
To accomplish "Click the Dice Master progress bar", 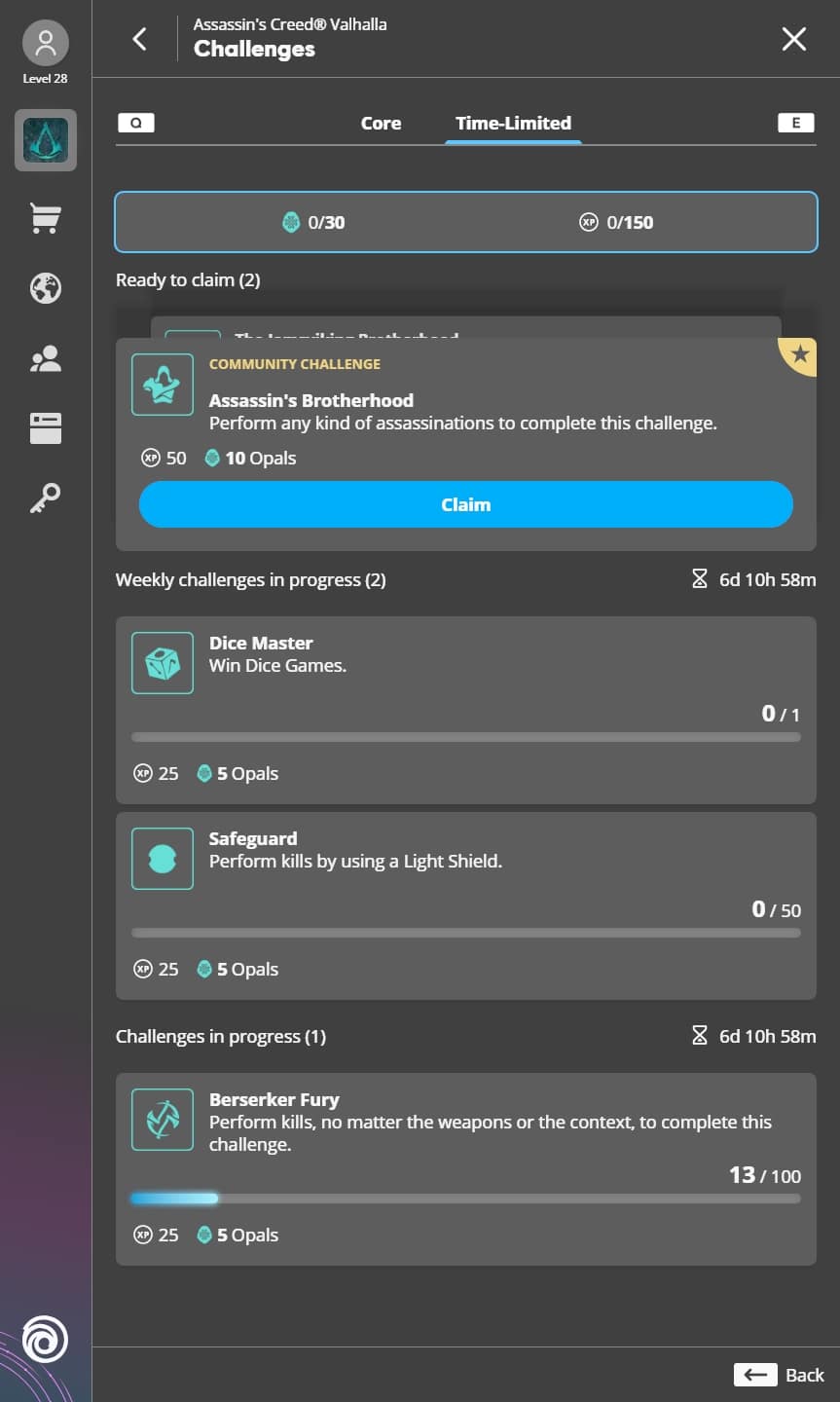I will (x=466, y=737).
